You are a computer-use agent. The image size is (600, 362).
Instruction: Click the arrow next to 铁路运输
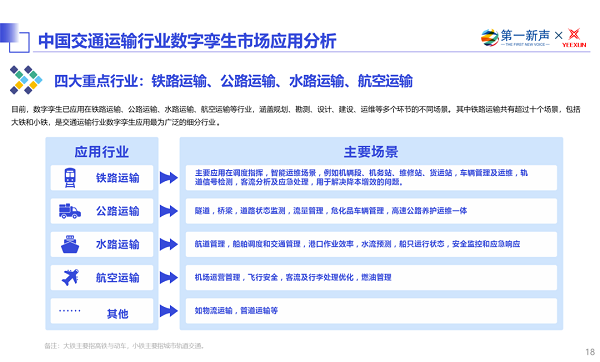[x=169, y=178]
